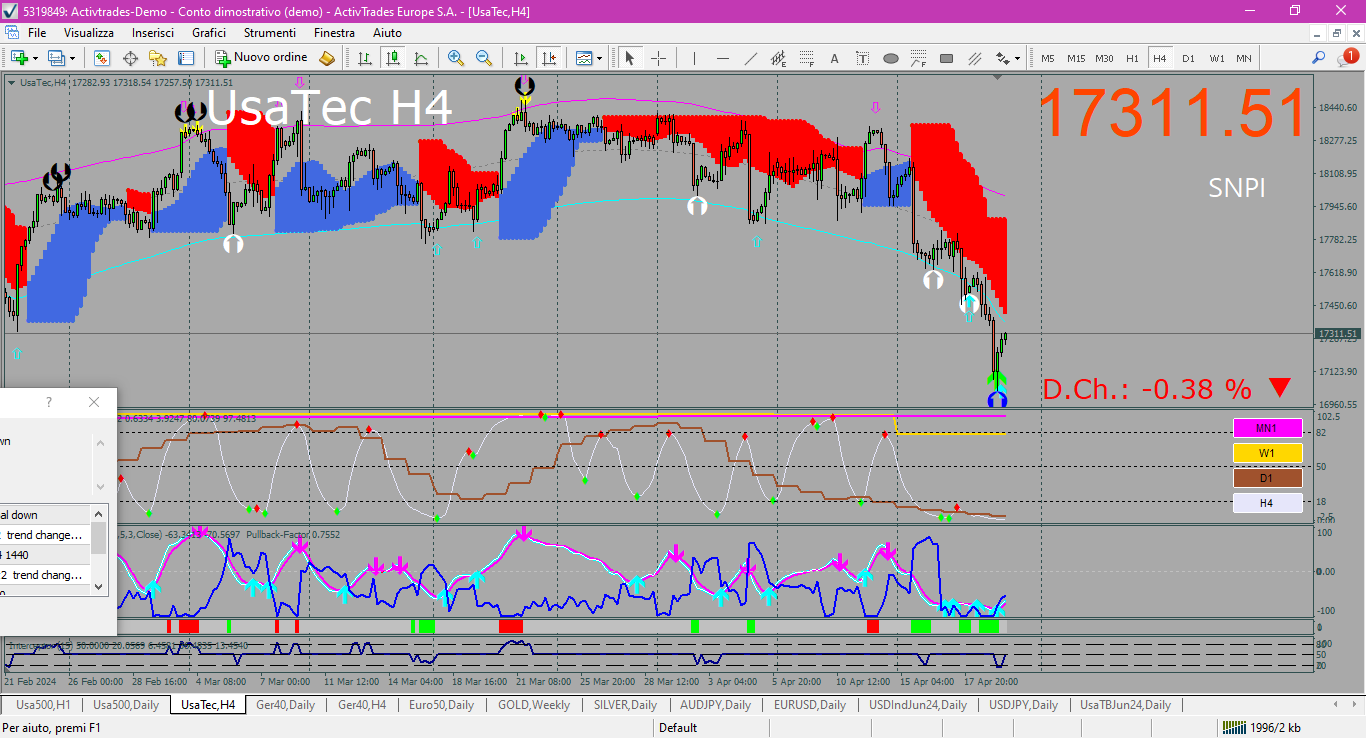Switch to the USDJPY,Daily chart tab
Viewport: 1366px width, 738px height.
point(1023,705)
